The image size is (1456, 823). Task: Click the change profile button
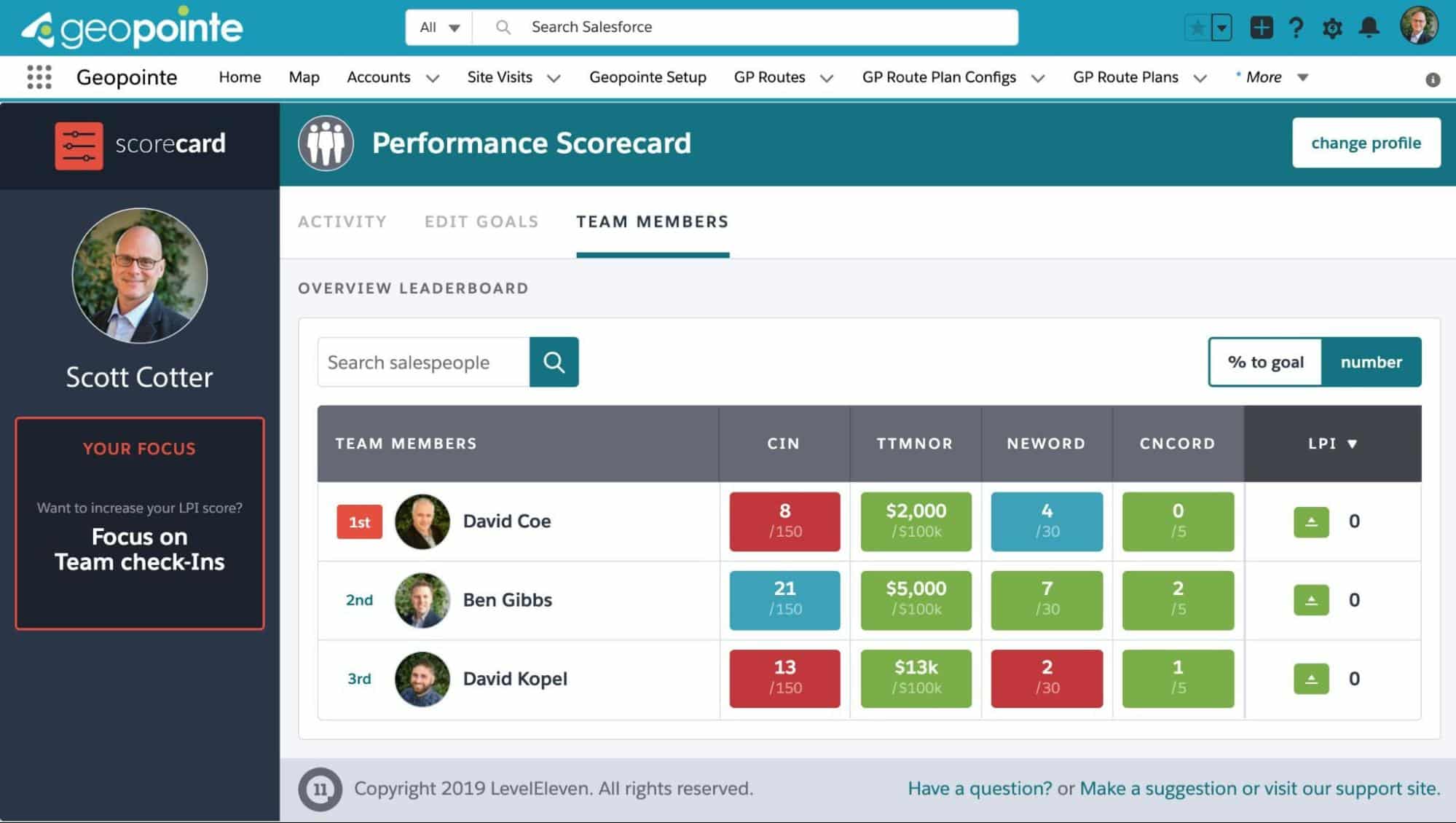point(1366,143)
